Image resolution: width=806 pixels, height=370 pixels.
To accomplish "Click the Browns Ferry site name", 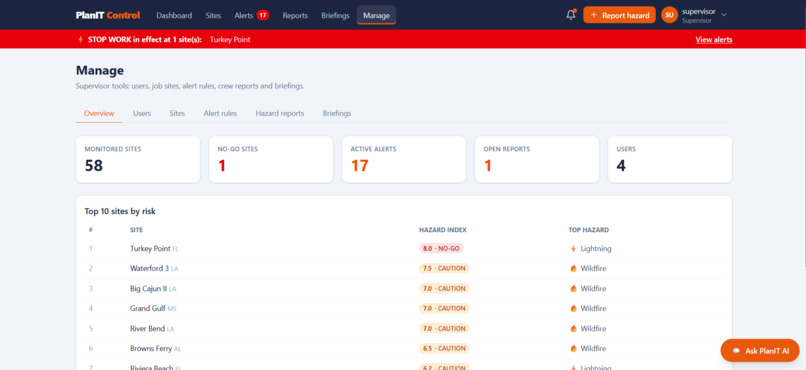I will [151, 348].
